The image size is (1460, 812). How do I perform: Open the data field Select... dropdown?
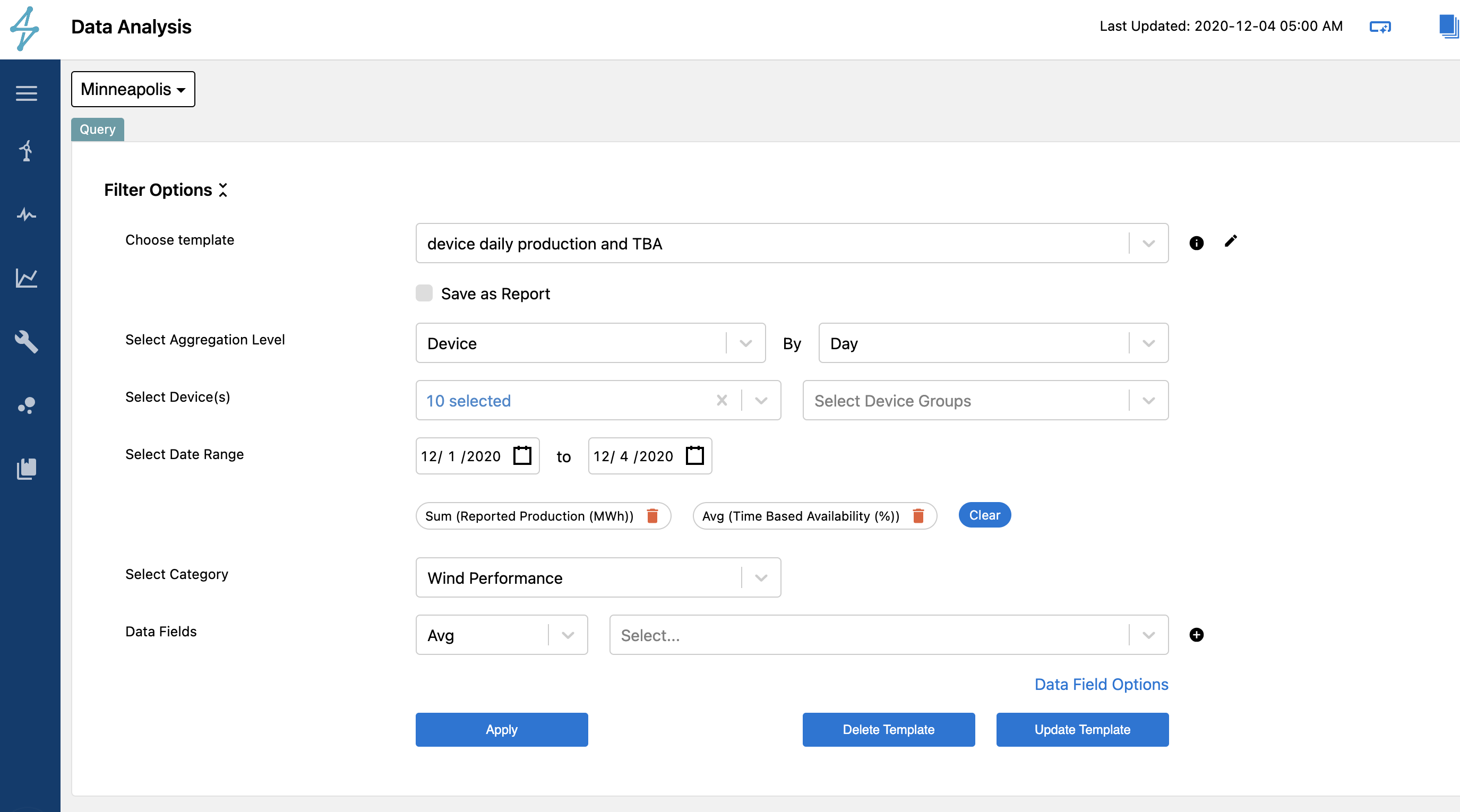[x=889, y=635]
